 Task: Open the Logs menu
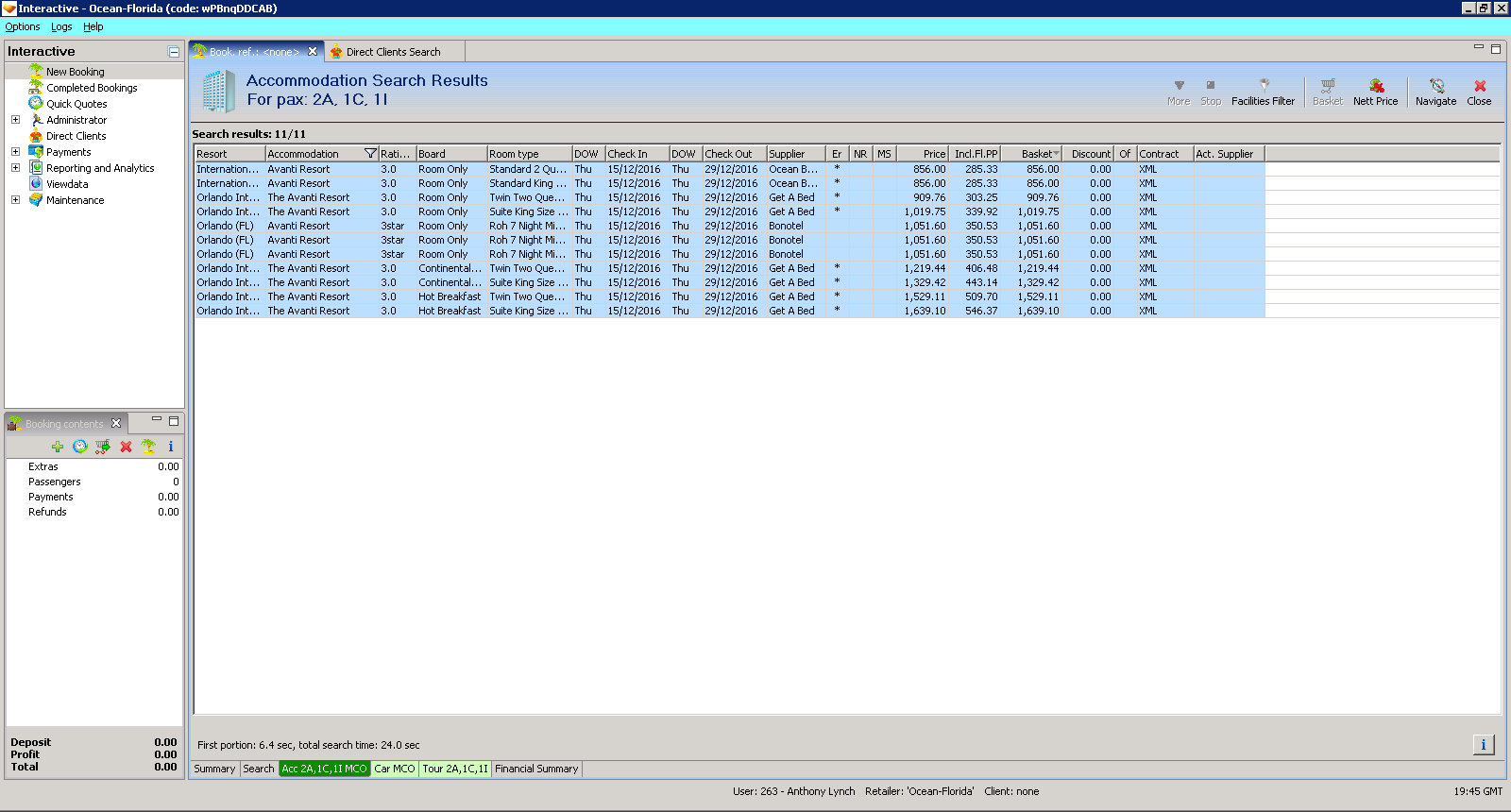(61, 26)
